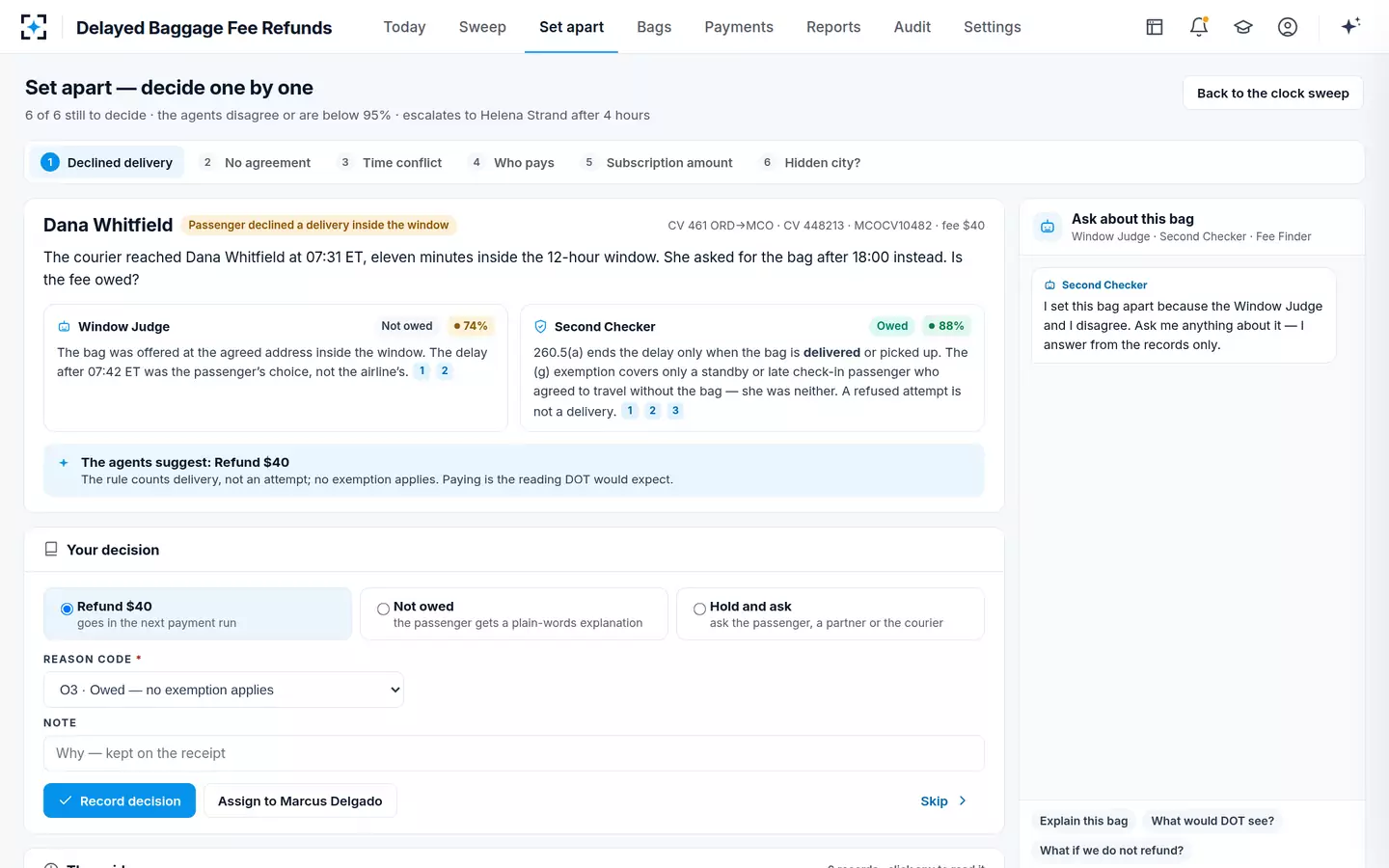The height and width of the screenshot is (868, 1389).
Task: Click the Window Judge agent icon
Action: tap(64, 327)
